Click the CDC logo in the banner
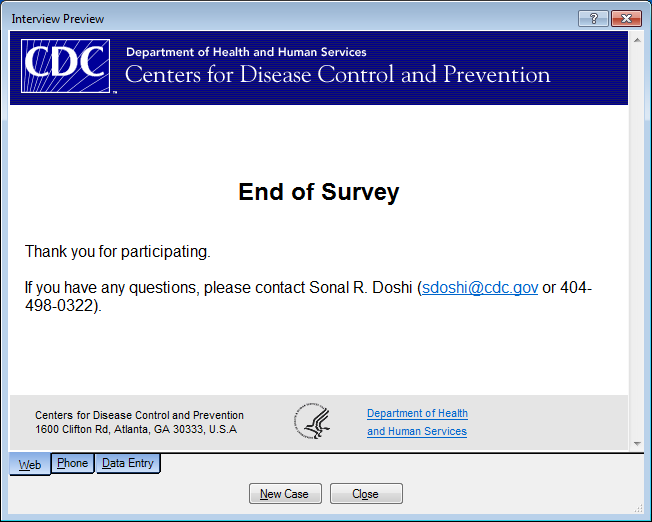Image resolution: width=652 pixels, height=522 pixels. point(67,65)
